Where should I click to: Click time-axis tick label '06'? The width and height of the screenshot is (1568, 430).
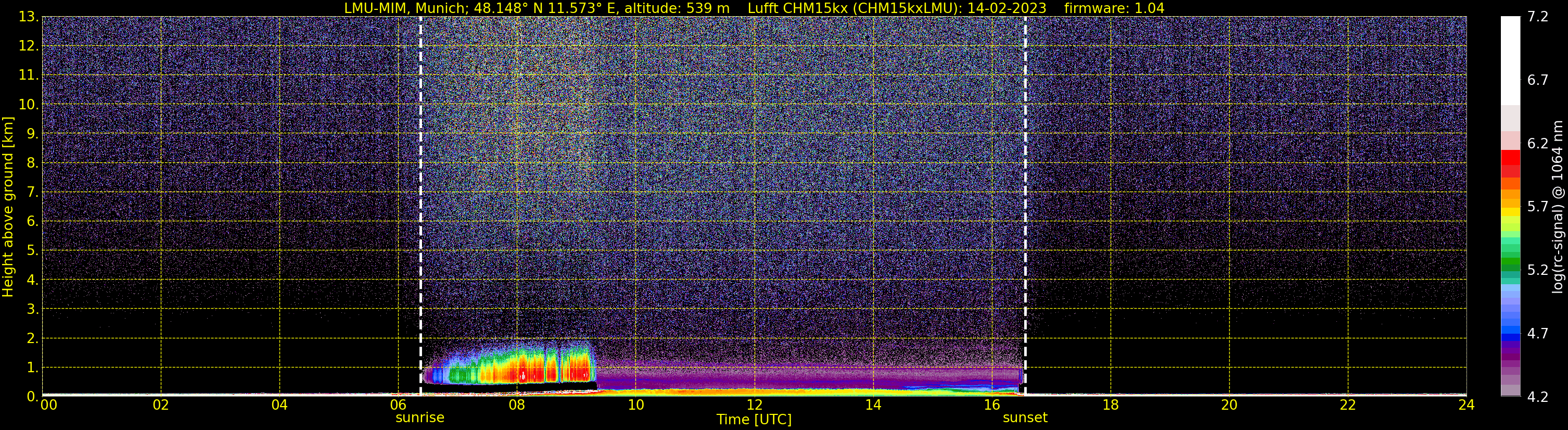[398, 405]
